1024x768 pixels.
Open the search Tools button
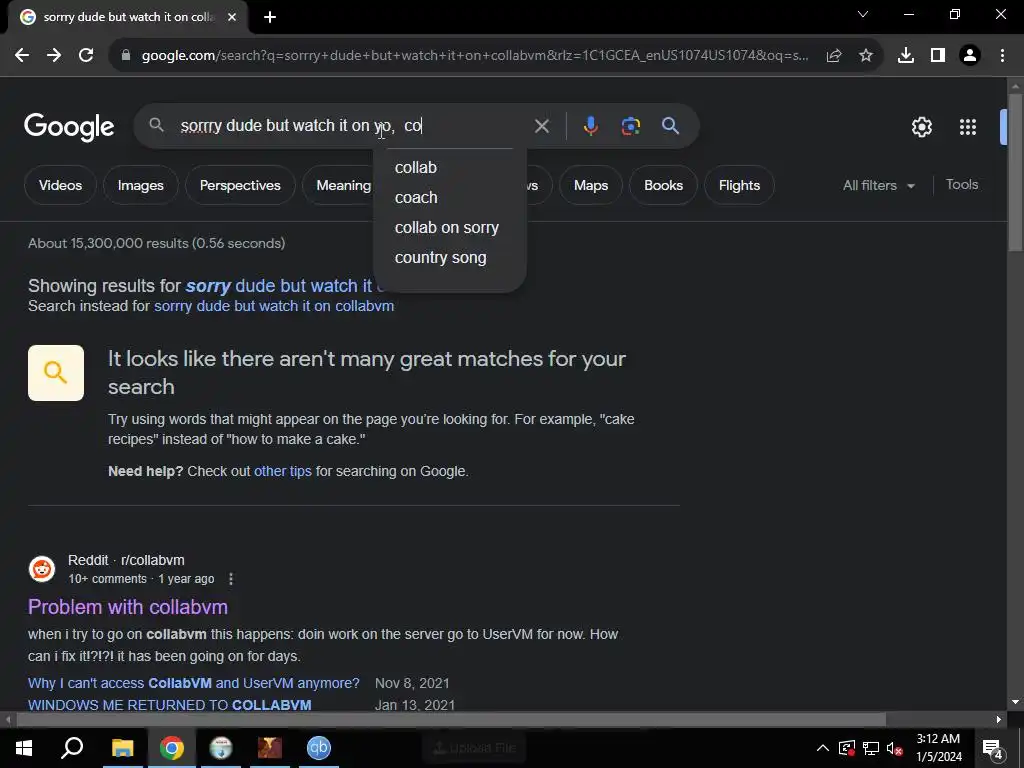[962, 185]
